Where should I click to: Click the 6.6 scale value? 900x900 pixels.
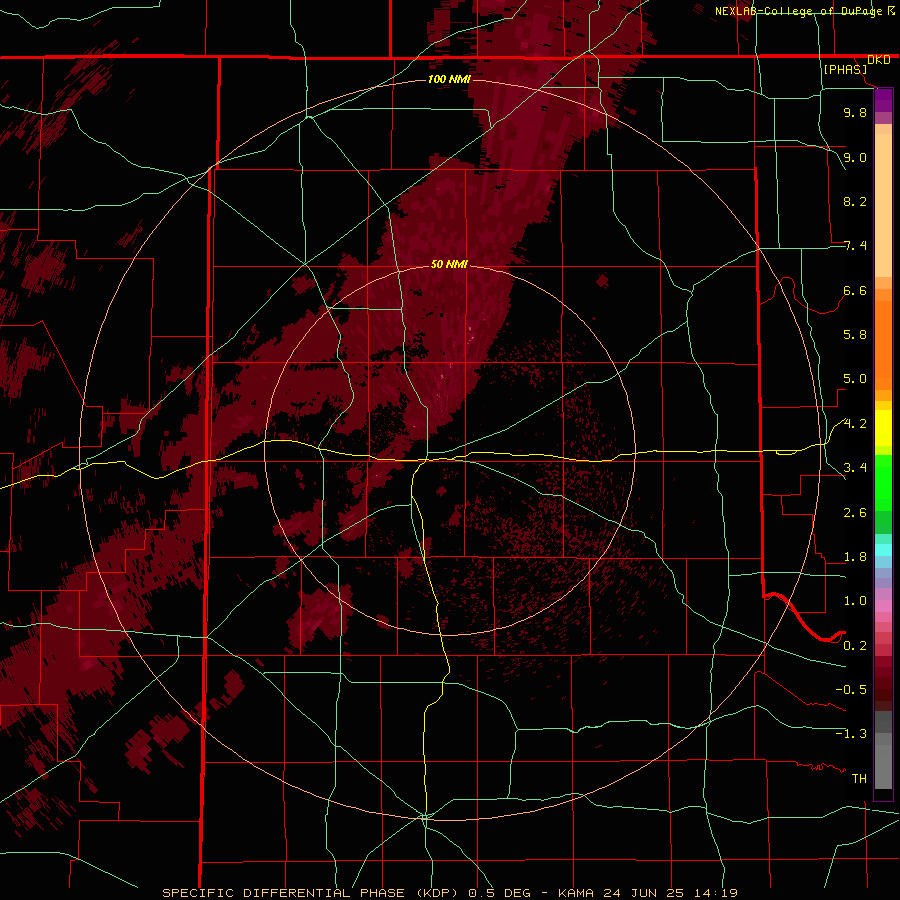click(855, 290)
